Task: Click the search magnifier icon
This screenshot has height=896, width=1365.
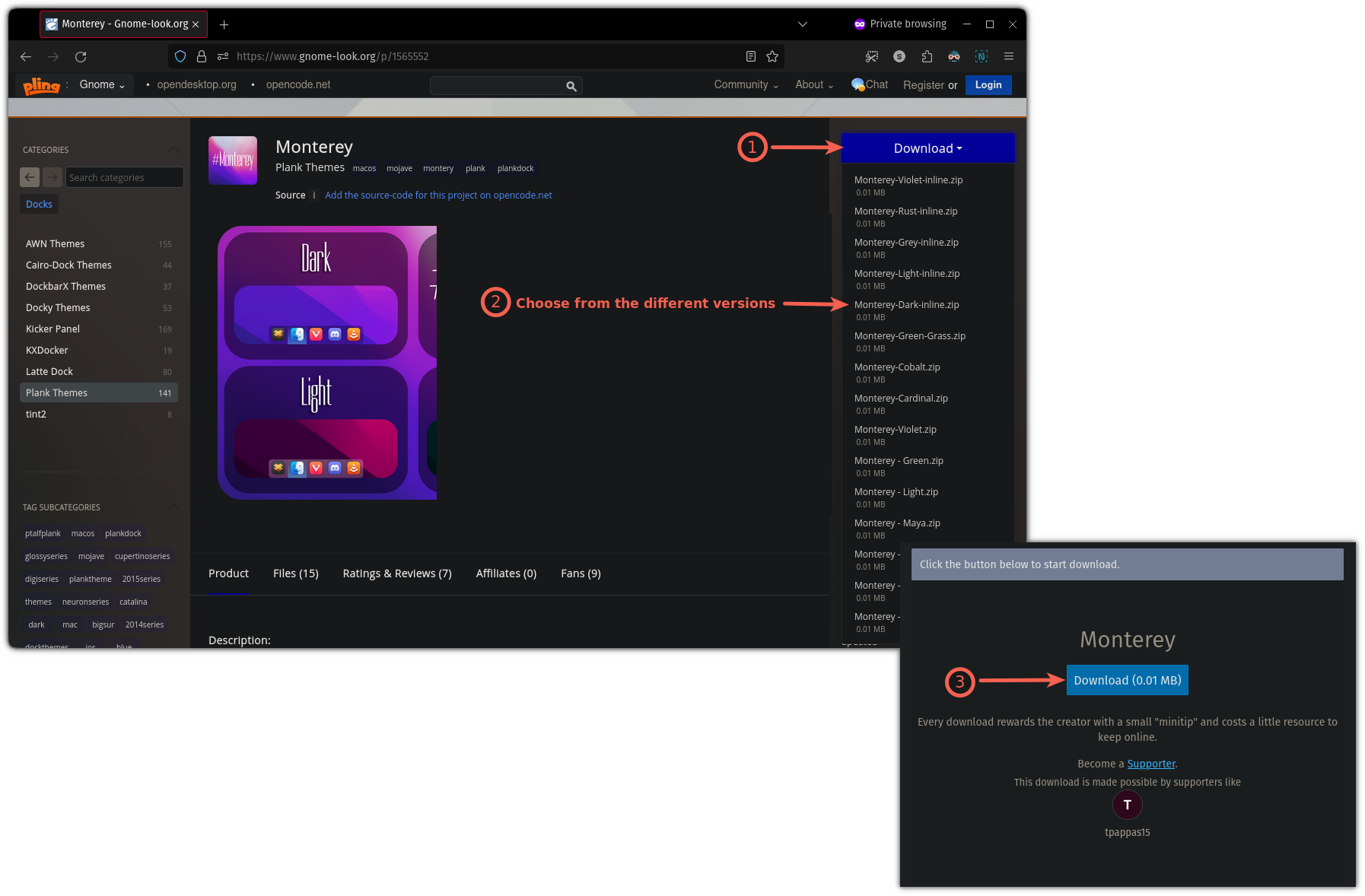Action: (x=571, y=85)
